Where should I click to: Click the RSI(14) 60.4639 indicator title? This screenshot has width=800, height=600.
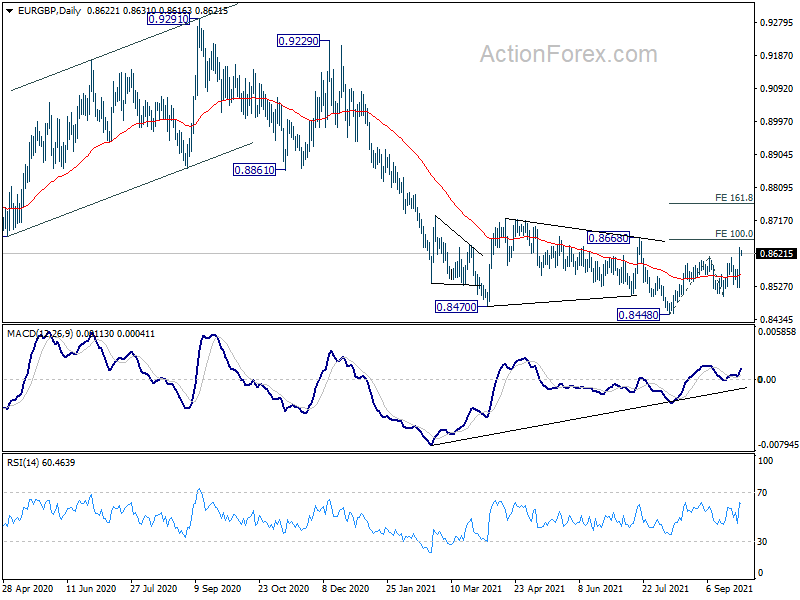tap(41, 463)
